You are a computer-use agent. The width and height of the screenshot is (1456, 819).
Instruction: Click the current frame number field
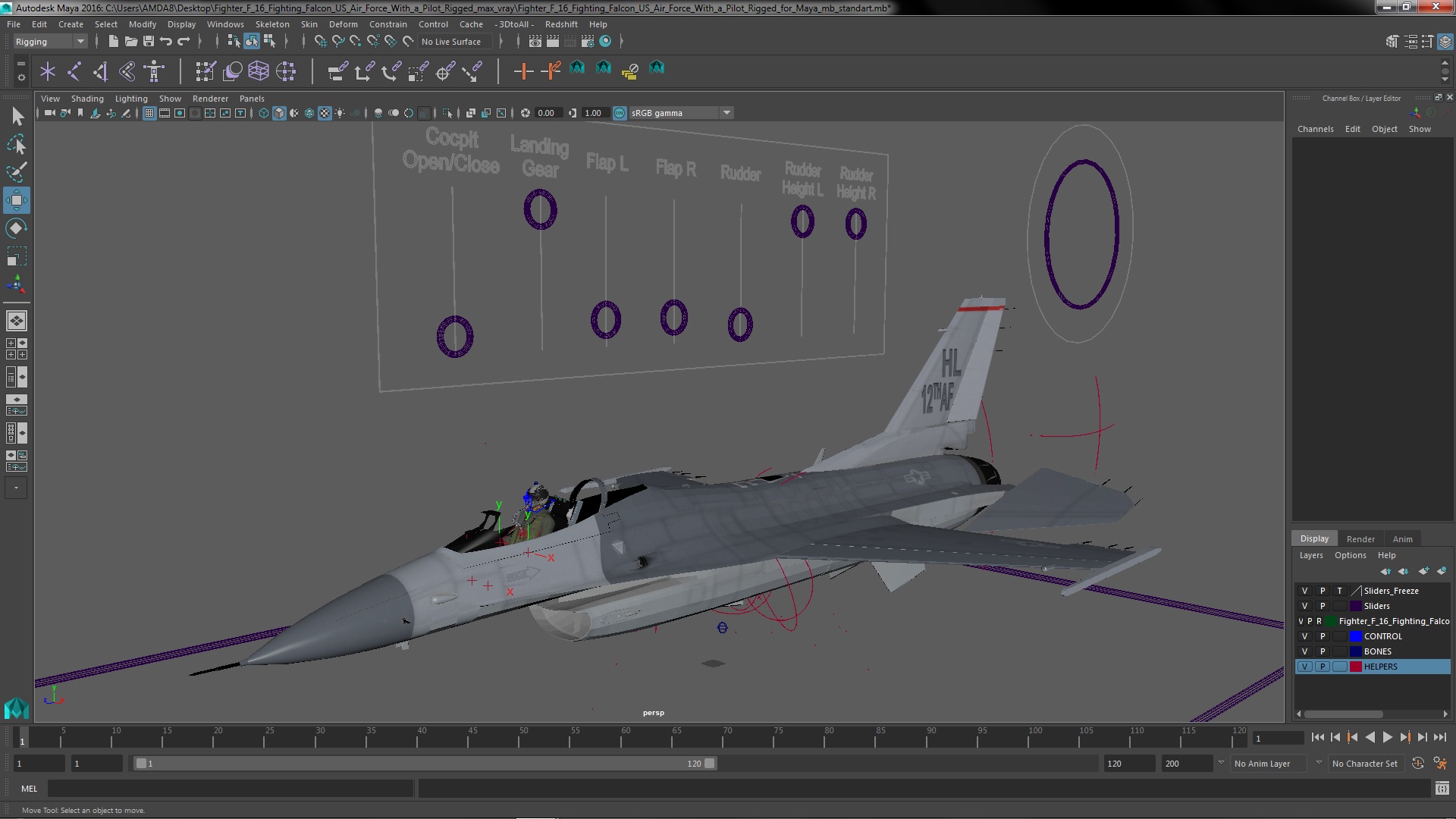coord(1278,738)
